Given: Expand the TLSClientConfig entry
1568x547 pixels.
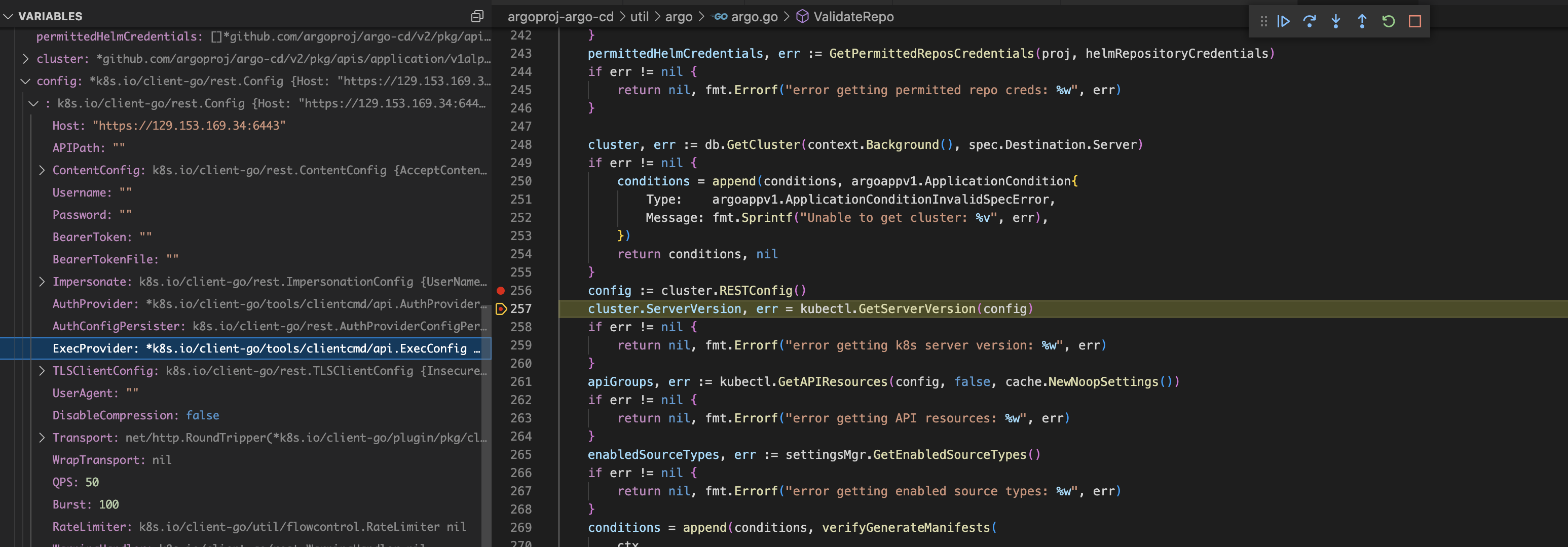Looking at the screenshot, I should point(42,371).
